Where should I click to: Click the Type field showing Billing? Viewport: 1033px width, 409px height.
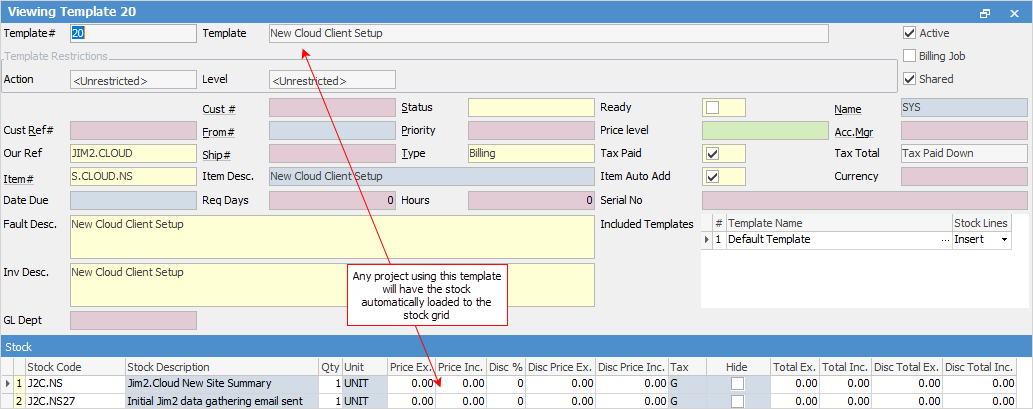530,154
